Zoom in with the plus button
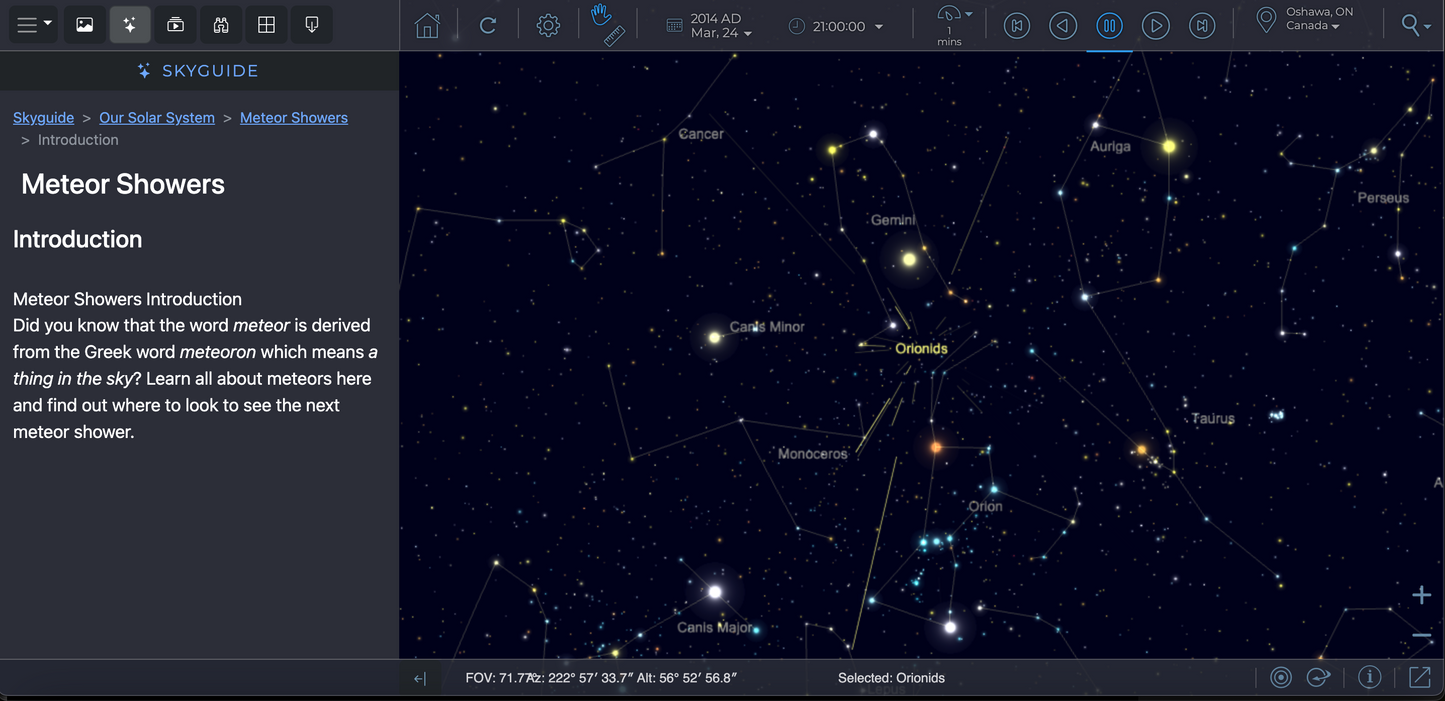Image resolution: width=1445 pixels, height=701 pixels. coord(1421,596)
